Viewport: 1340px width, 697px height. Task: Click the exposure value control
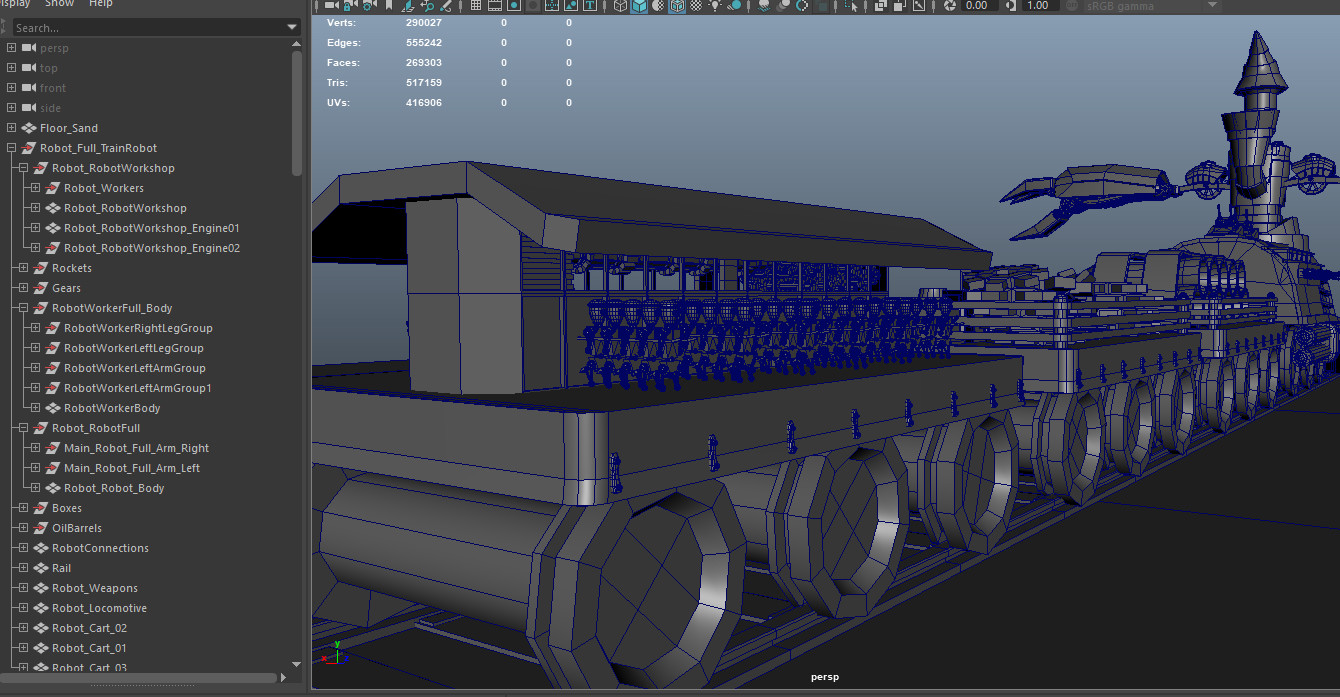click(x=975, y=6)
